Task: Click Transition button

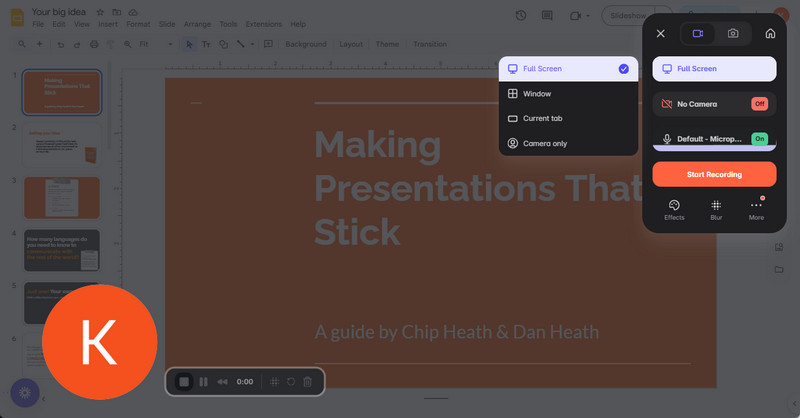Action: click(430, 44)
